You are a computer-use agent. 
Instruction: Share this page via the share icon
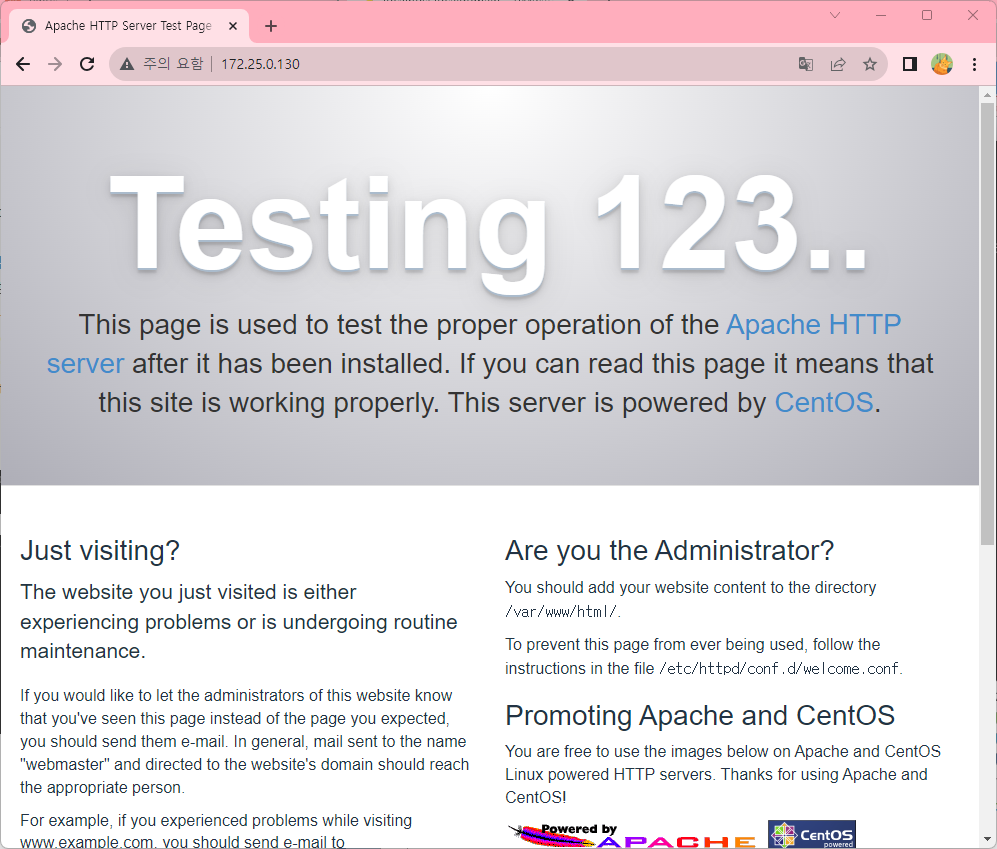tap(838, 64)
